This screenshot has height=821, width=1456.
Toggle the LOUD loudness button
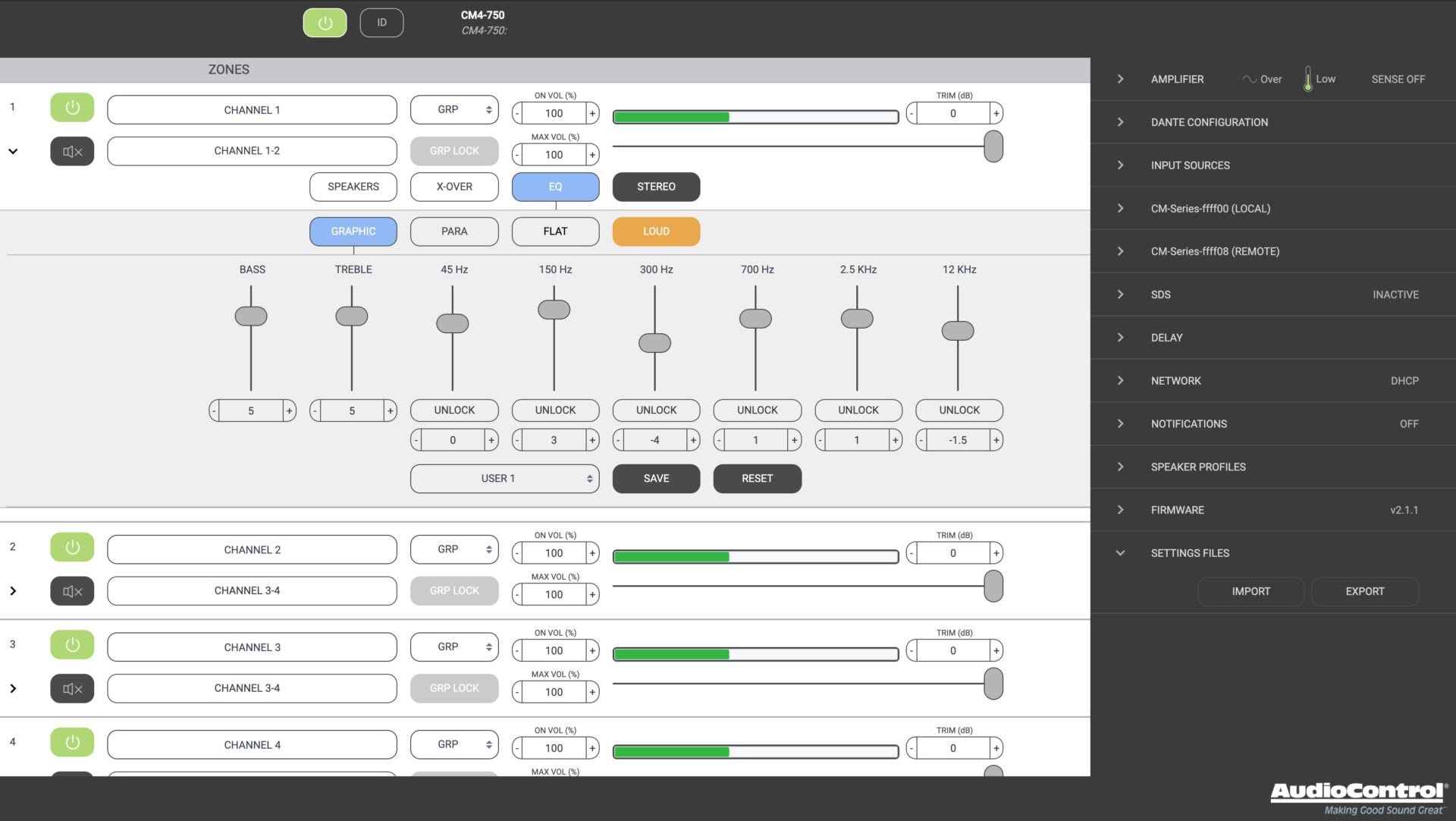(x=656, y=231)
